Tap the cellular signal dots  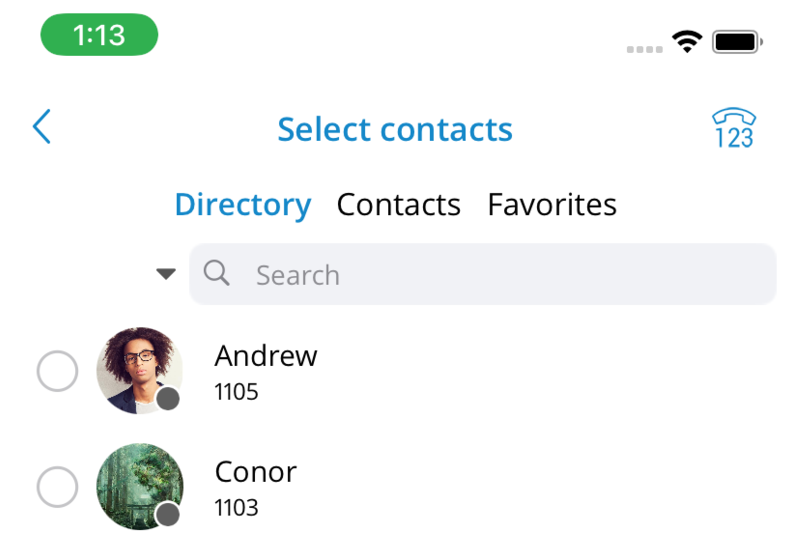pyautogui.click(x=645, y=49)
